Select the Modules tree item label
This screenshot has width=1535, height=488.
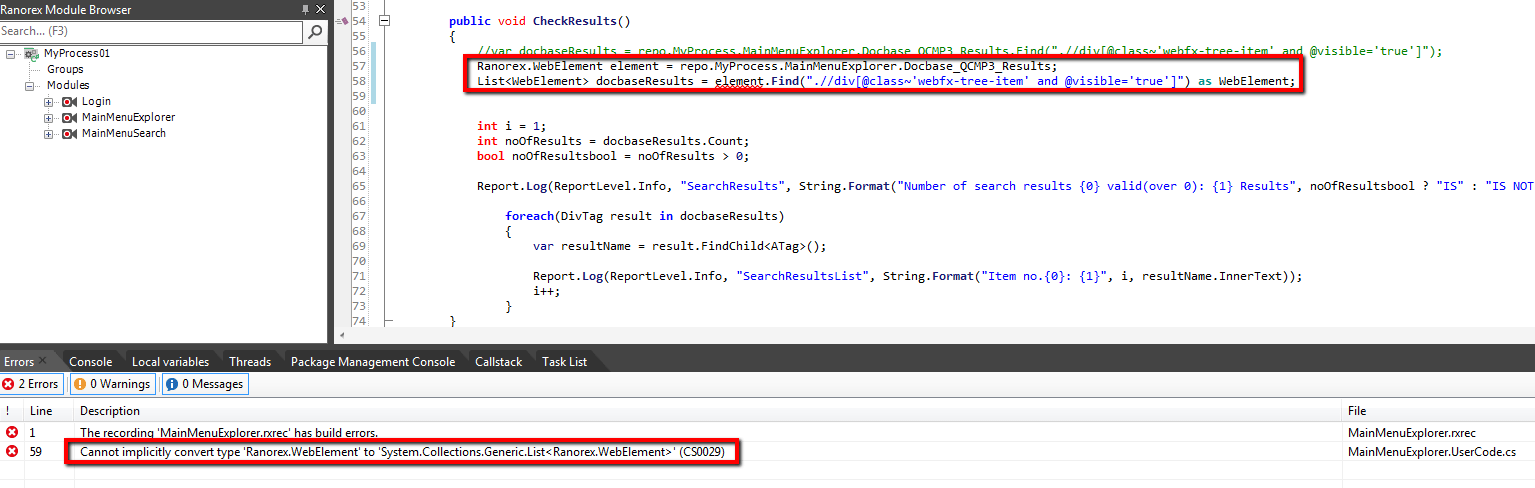tap(68, 85)
